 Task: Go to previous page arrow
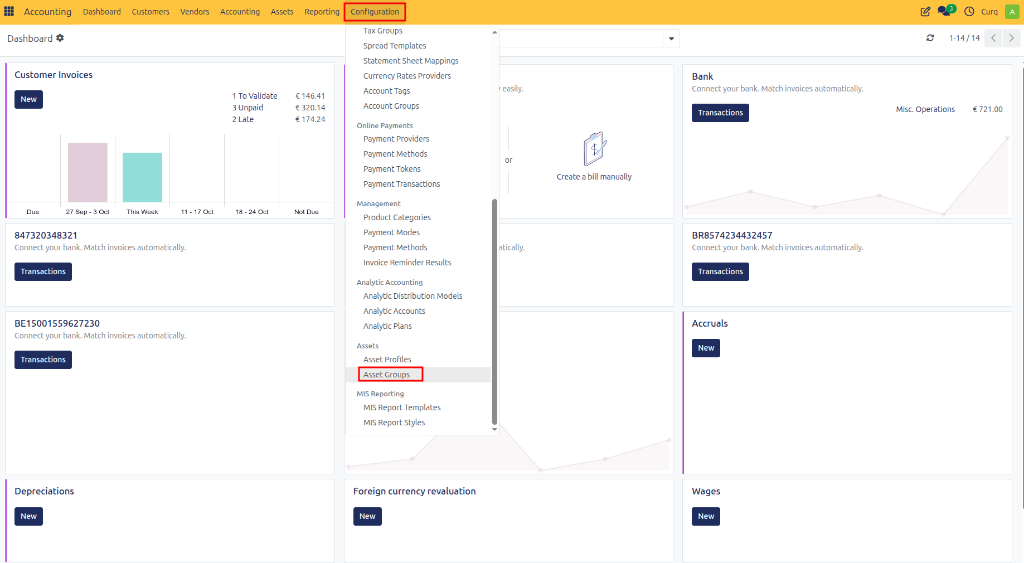(993, 38)
